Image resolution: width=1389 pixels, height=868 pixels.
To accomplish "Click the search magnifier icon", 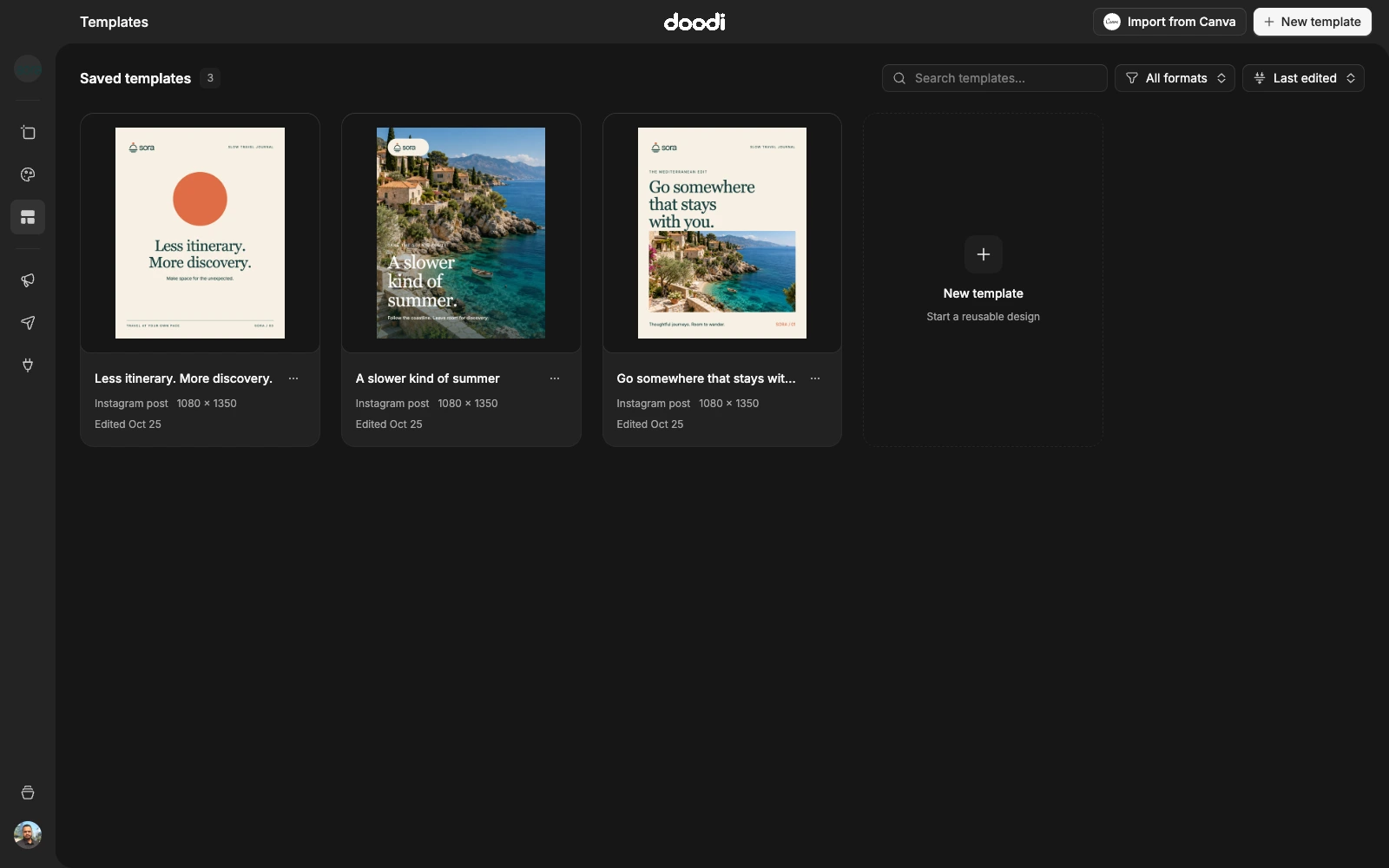I will (x=899, y=78).
